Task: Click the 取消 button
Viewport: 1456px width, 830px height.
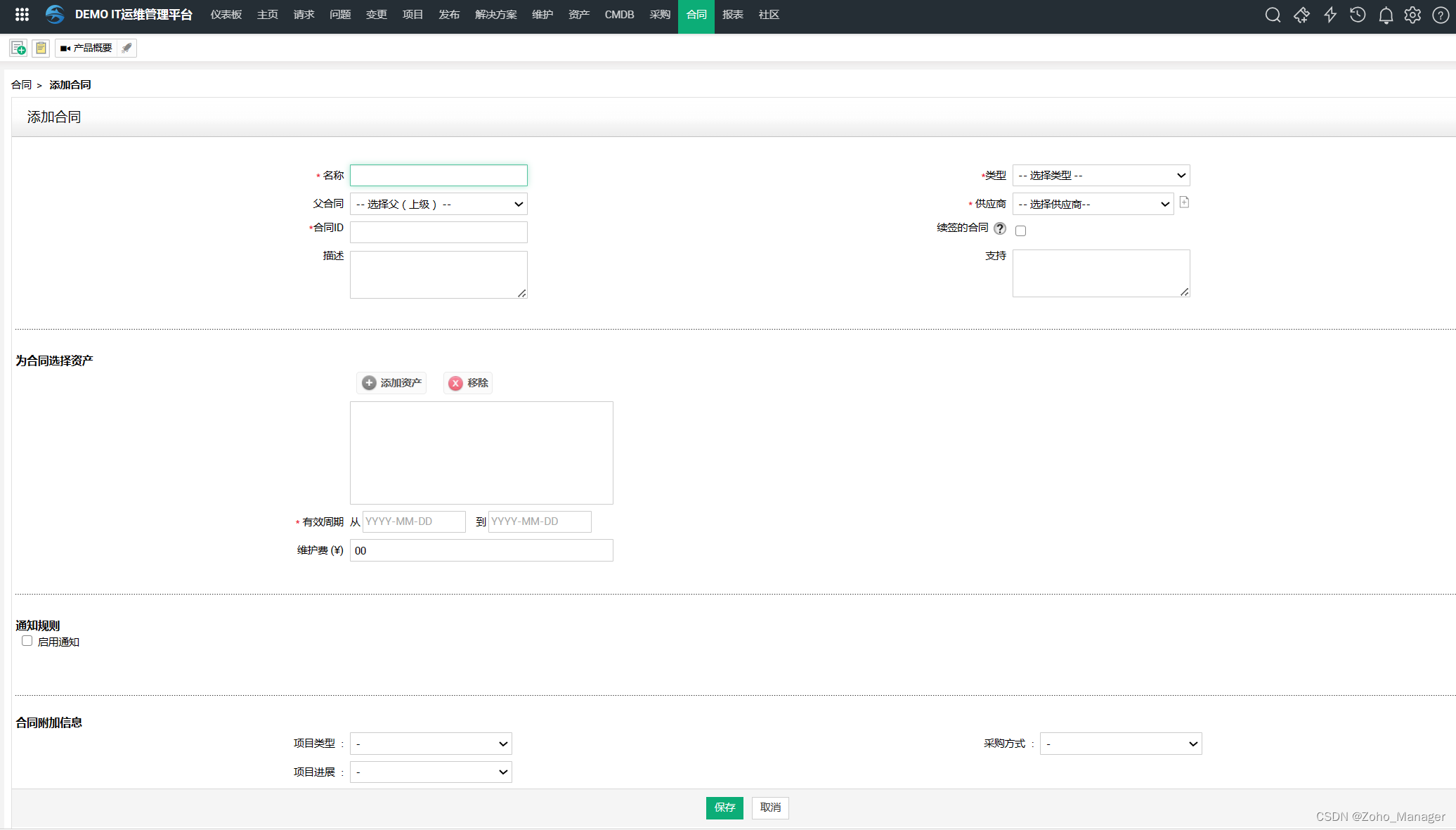Action: point(770,808)
